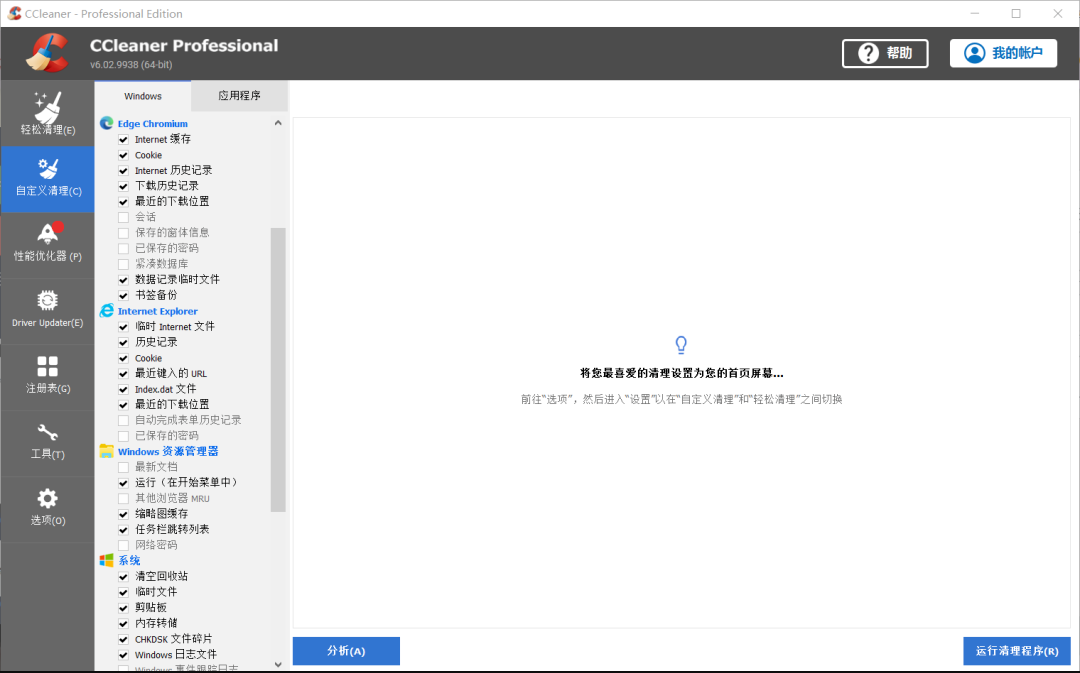Uncheck 运行（在开始菜单中）checkbox

[123, 483]
